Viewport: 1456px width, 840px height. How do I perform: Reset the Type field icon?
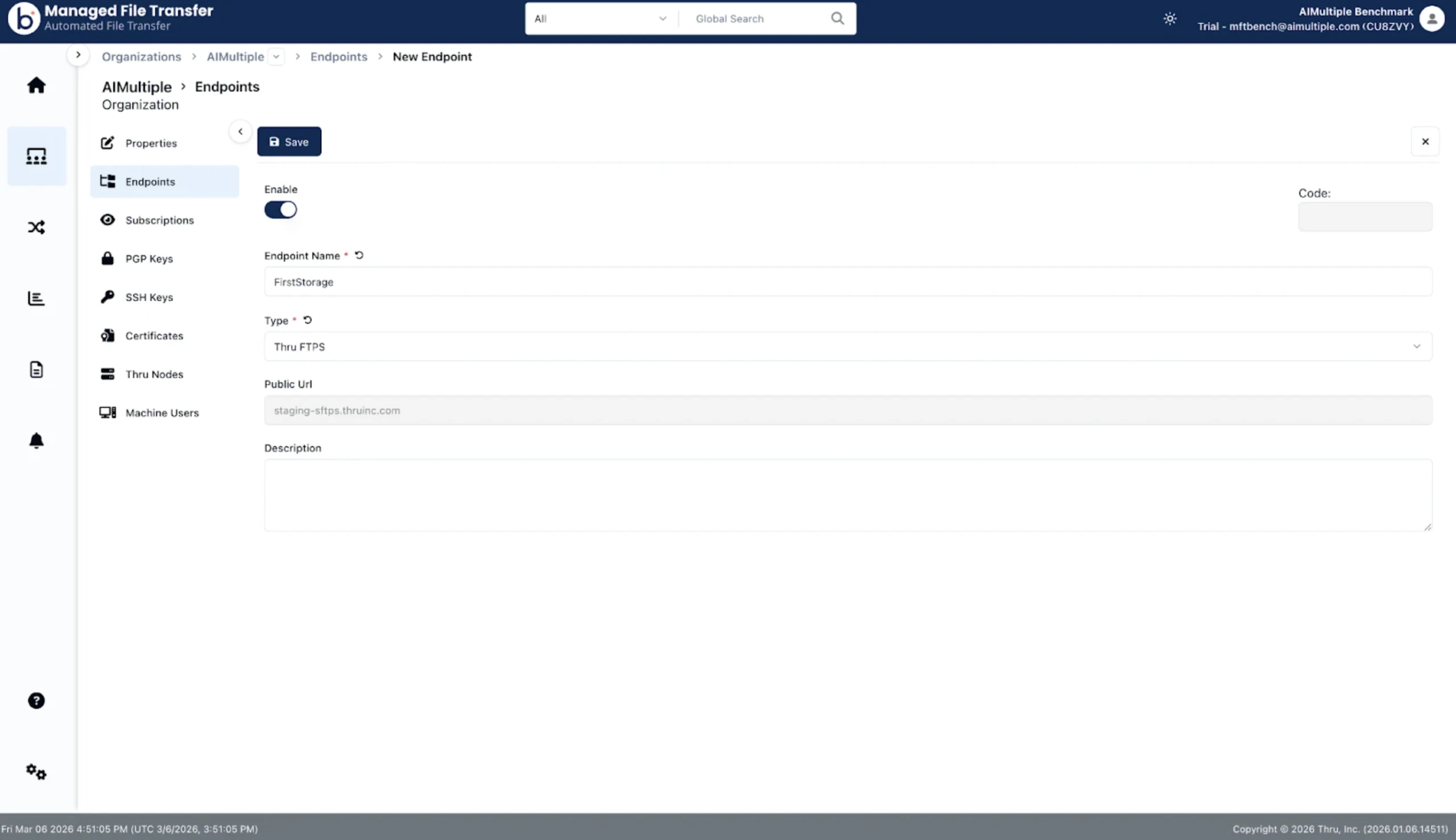point(308,320)
